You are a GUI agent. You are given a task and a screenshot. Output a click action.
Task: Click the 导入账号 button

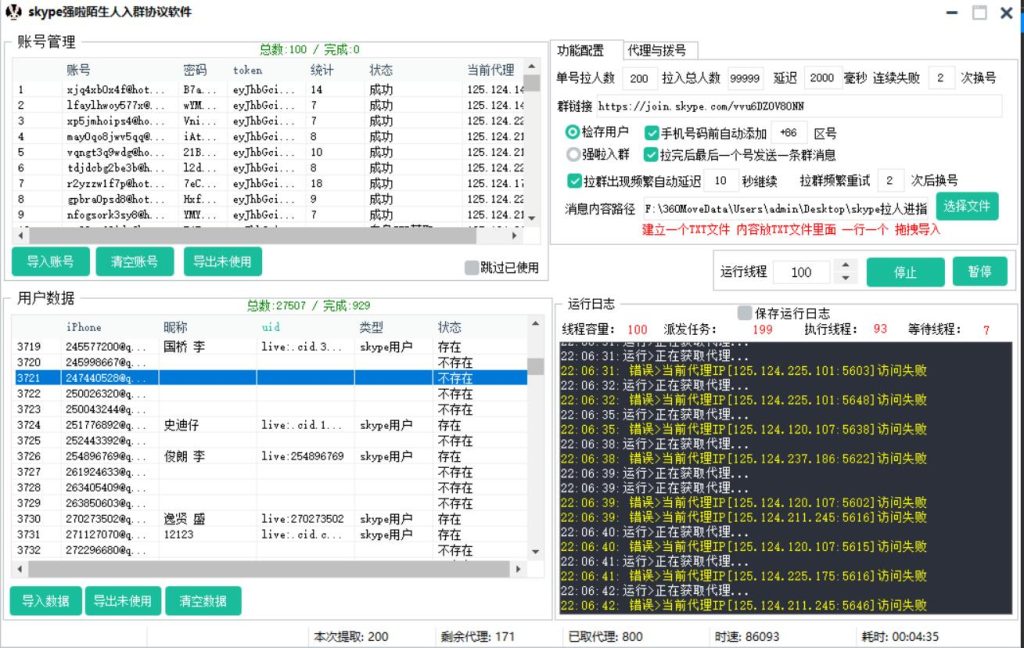(50, 262)
